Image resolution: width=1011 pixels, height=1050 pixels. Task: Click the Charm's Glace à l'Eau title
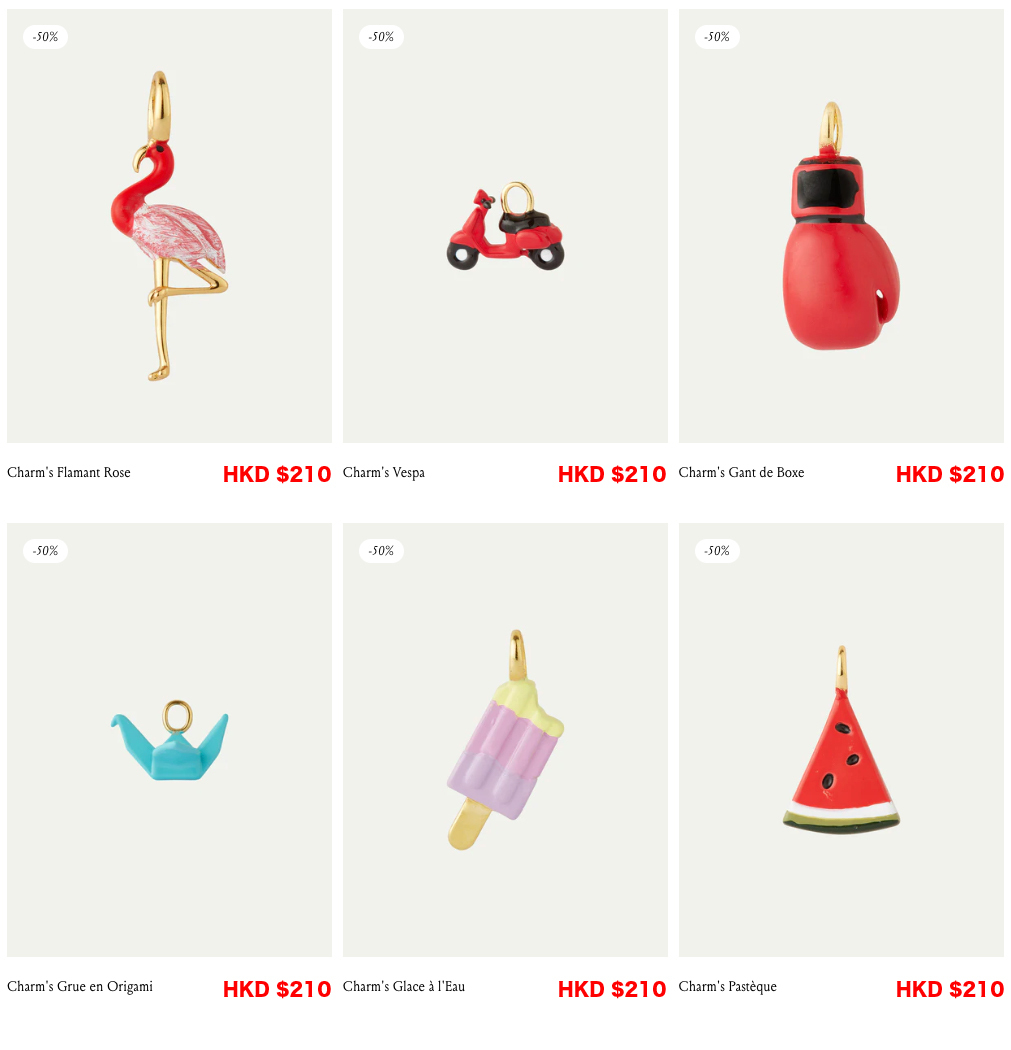[x=404, y=987]
